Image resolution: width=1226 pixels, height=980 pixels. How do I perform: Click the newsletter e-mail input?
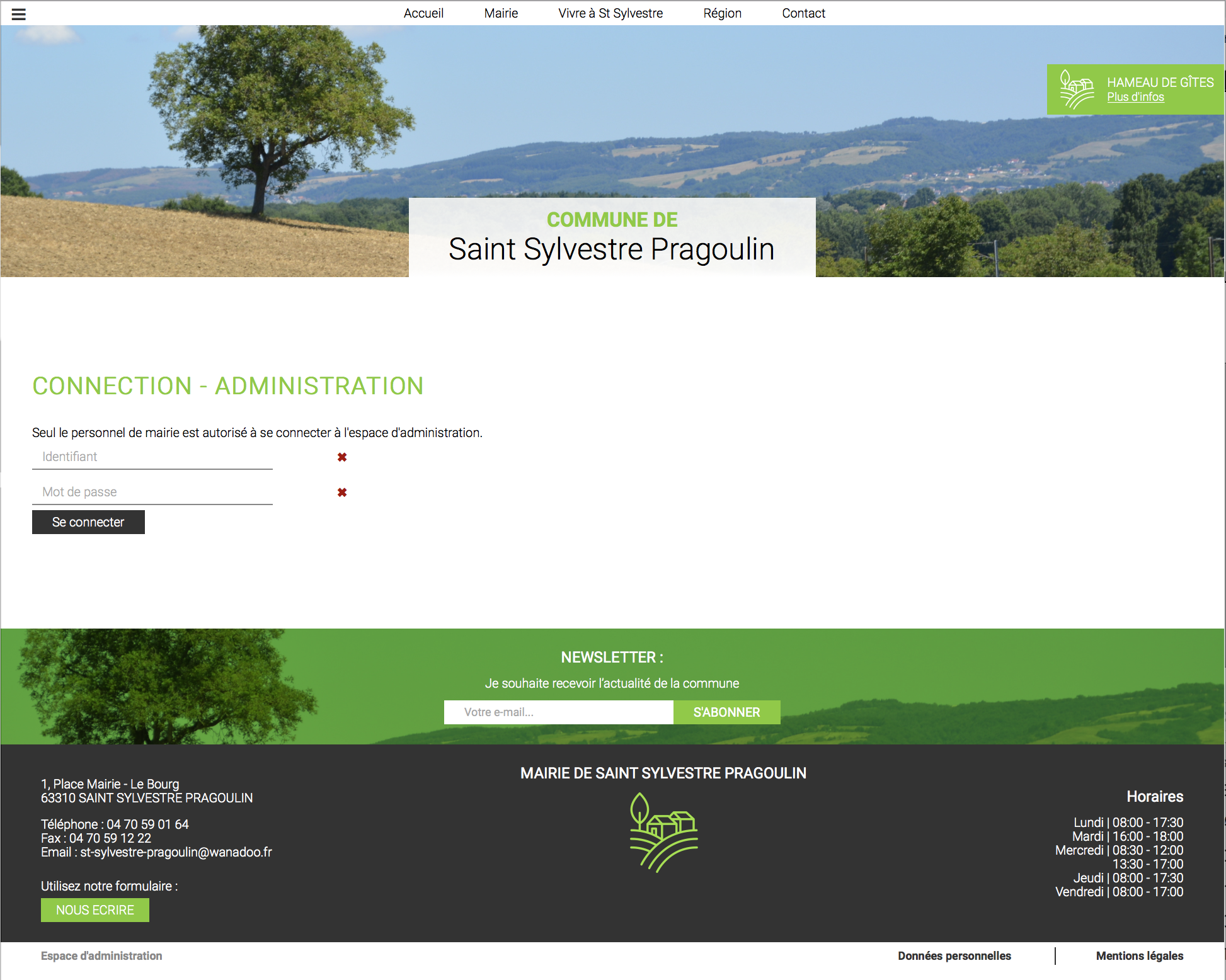click(558, 712)
